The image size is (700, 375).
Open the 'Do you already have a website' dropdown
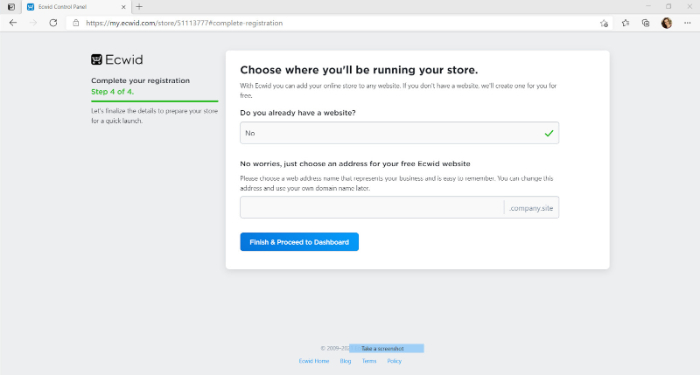pos(399,133)
